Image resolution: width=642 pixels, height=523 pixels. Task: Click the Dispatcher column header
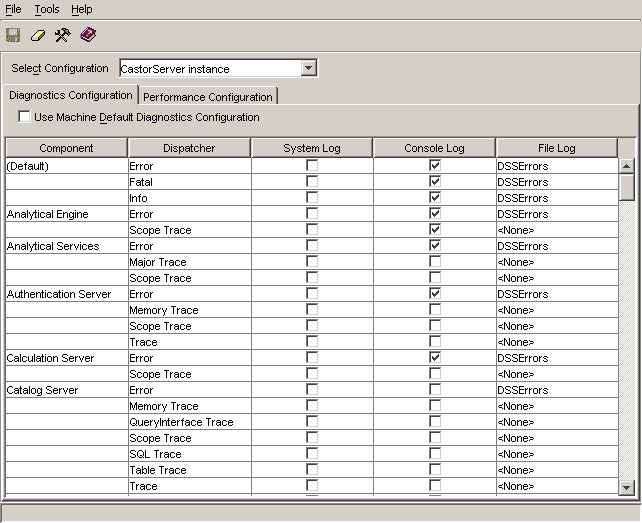coord(188,148)
